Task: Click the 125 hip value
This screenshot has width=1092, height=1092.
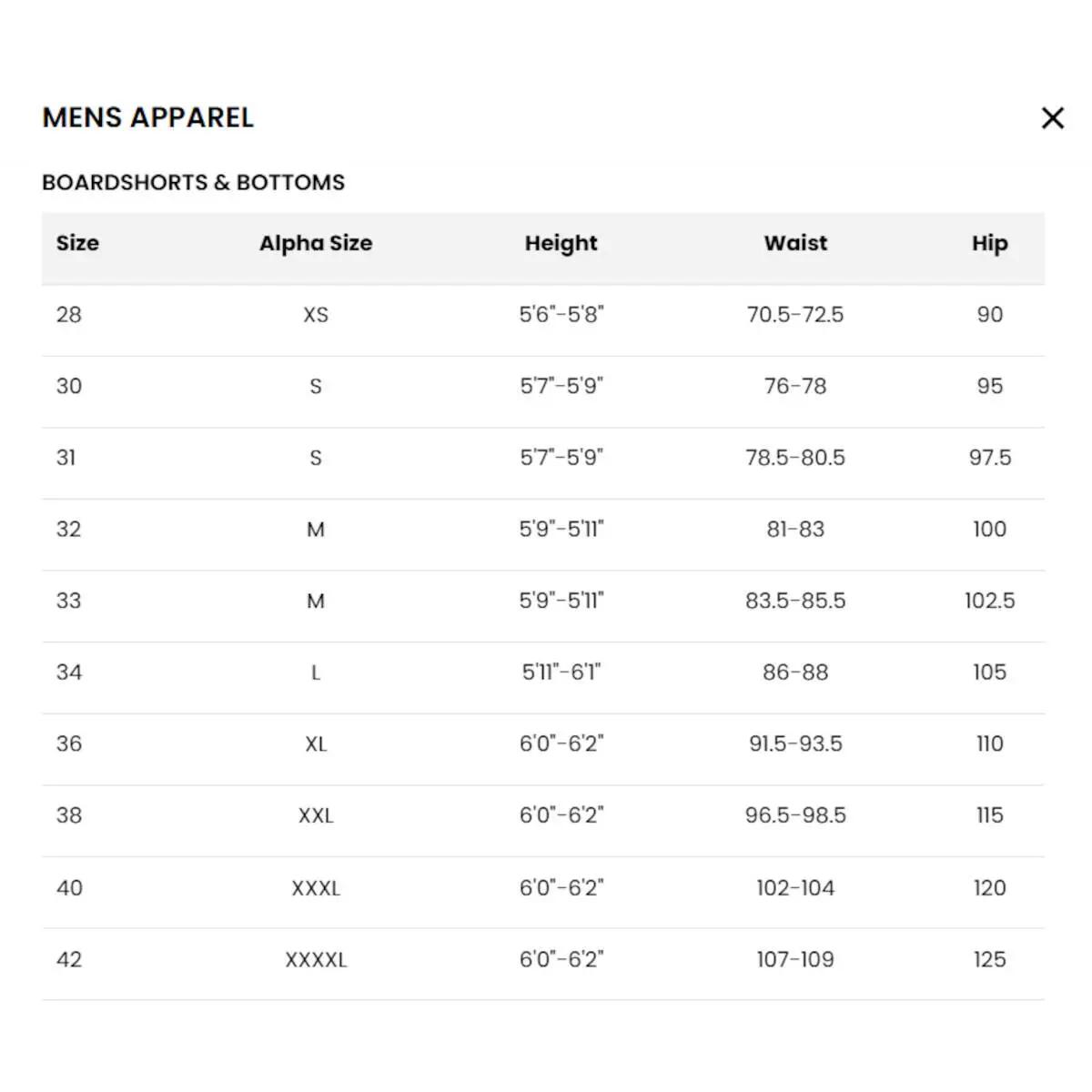Action: (989, 959)
